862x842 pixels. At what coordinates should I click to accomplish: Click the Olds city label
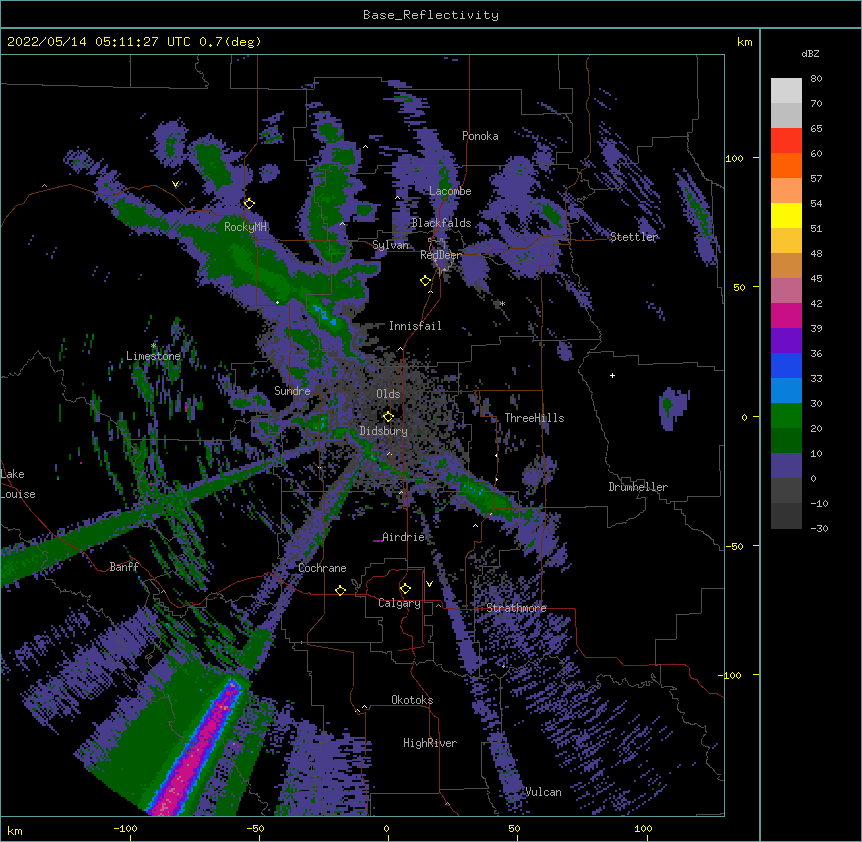(x=388, y=394)
